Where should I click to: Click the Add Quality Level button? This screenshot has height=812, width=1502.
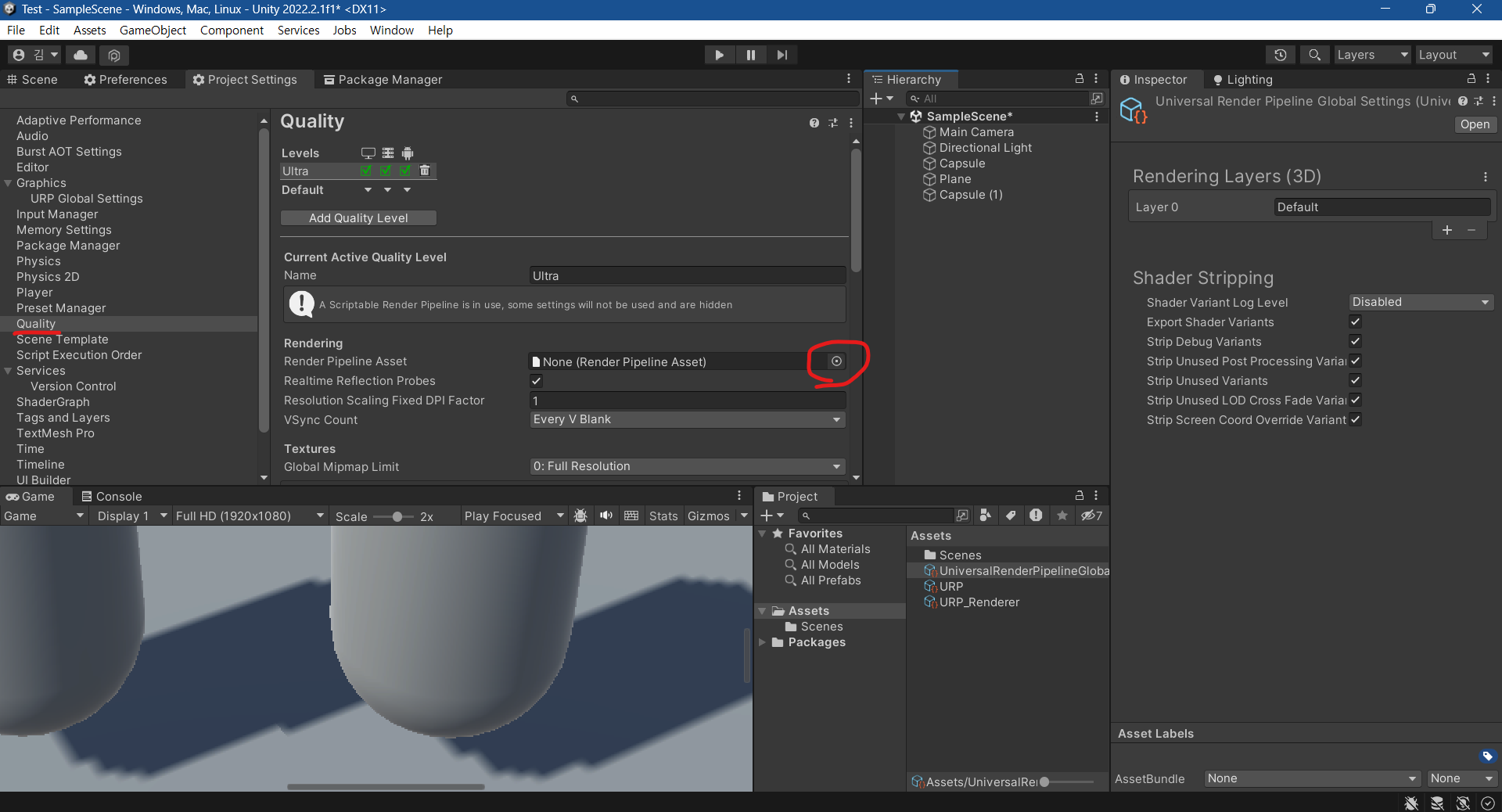coord(358,218)
